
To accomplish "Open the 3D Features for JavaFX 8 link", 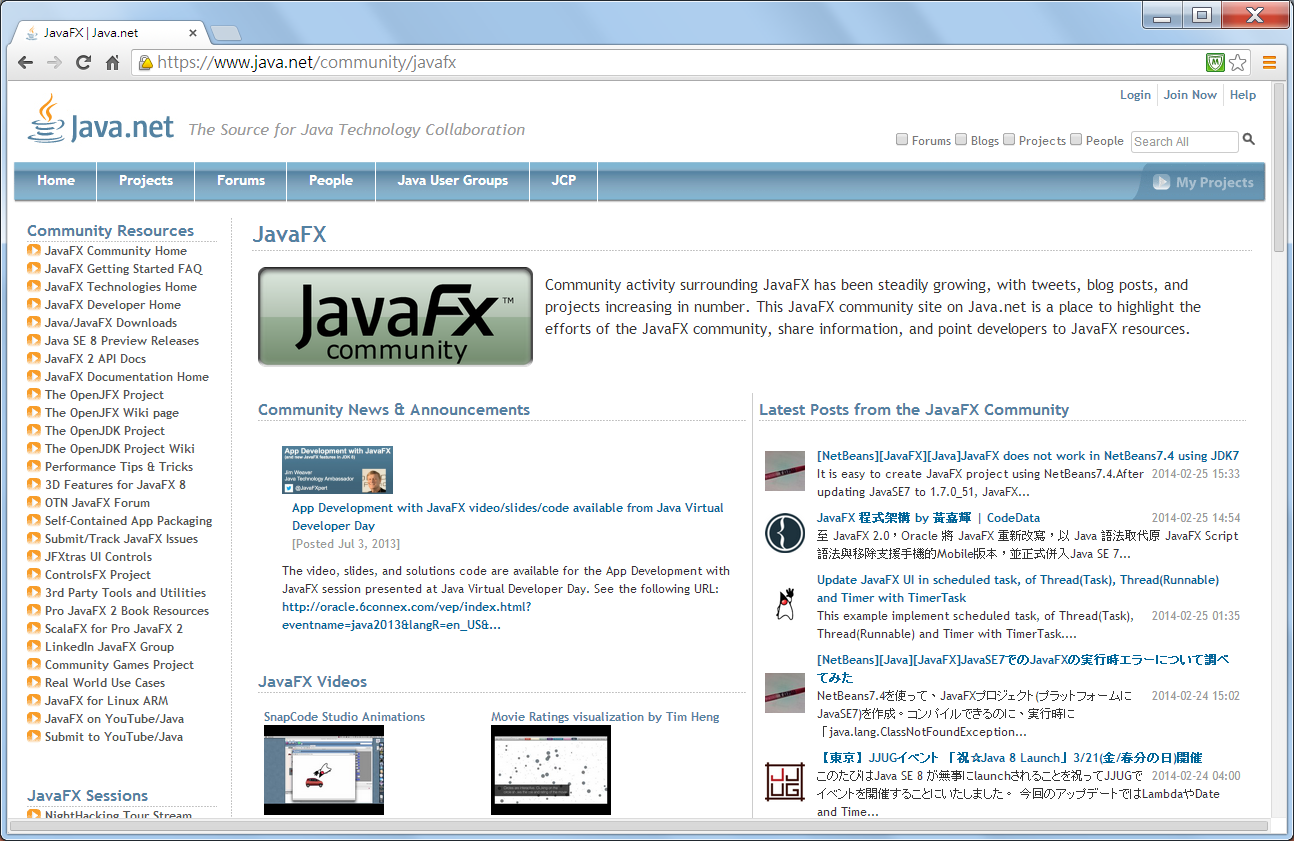I will tap(115, 485).
